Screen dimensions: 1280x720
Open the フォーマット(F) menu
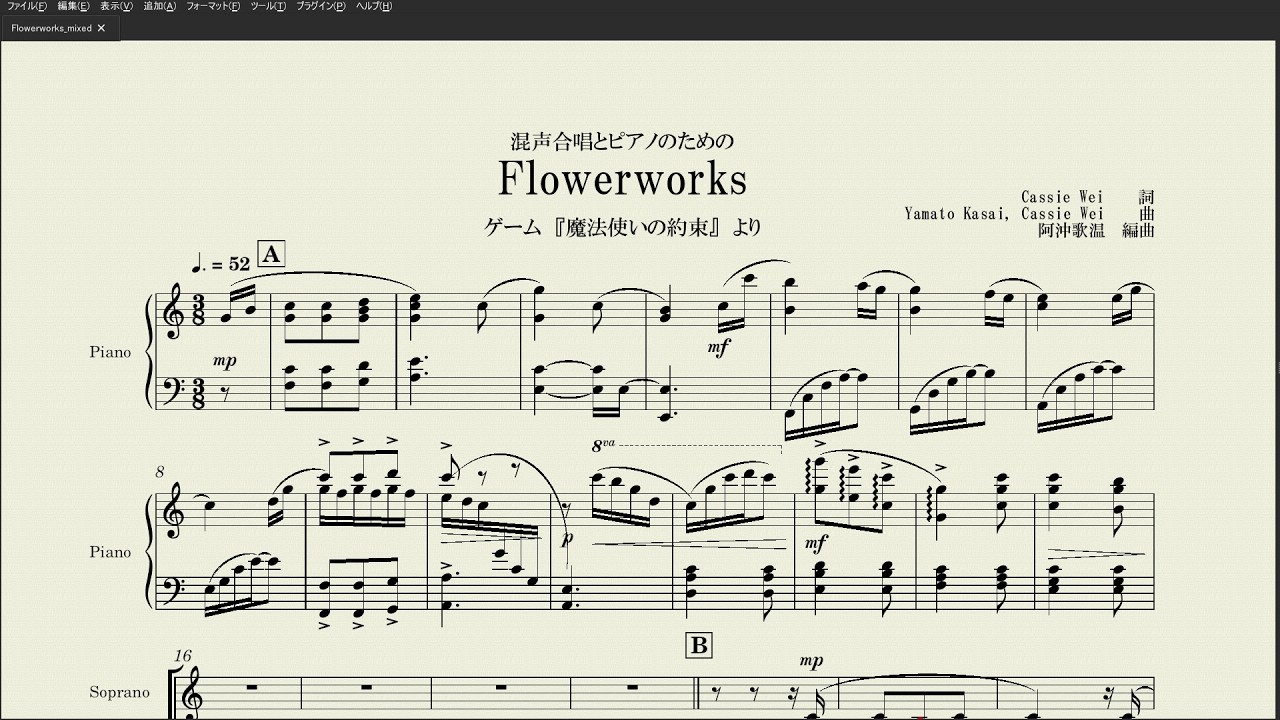coord(213,6)
